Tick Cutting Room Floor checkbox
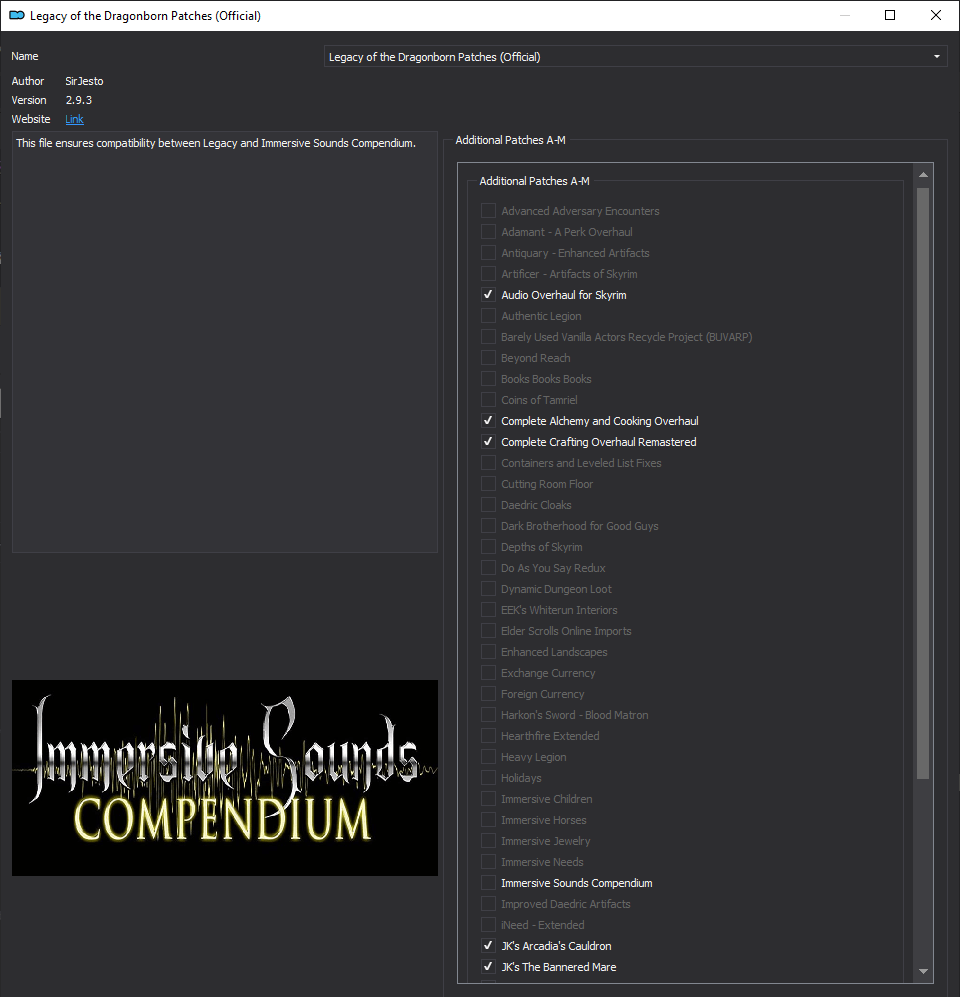 488,483
